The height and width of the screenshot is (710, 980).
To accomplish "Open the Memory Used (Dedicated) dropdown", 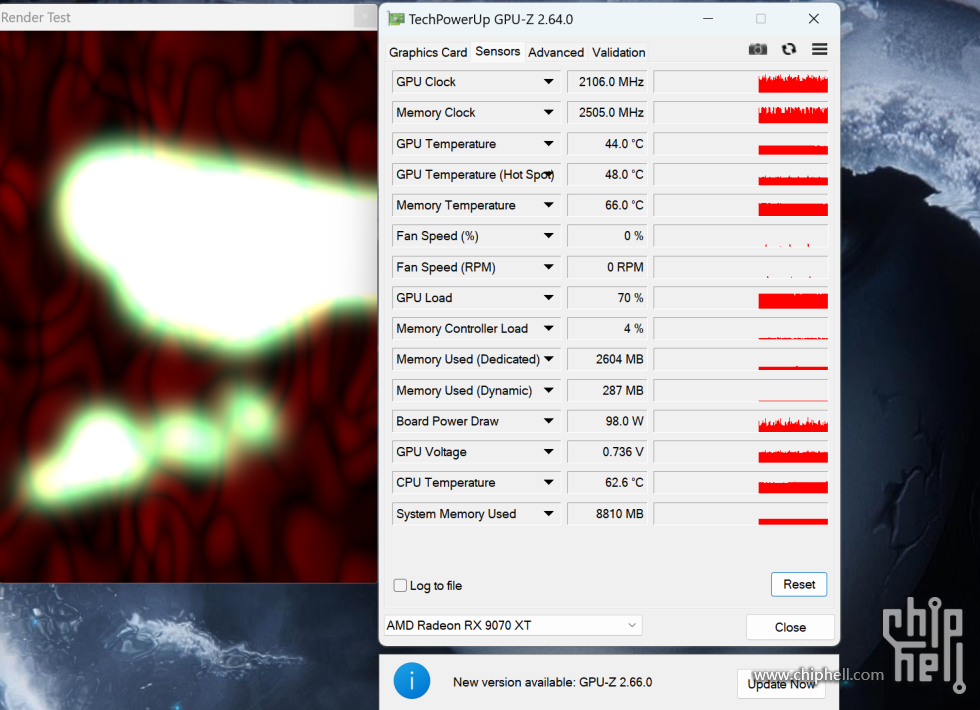I will tap(548, 359).
